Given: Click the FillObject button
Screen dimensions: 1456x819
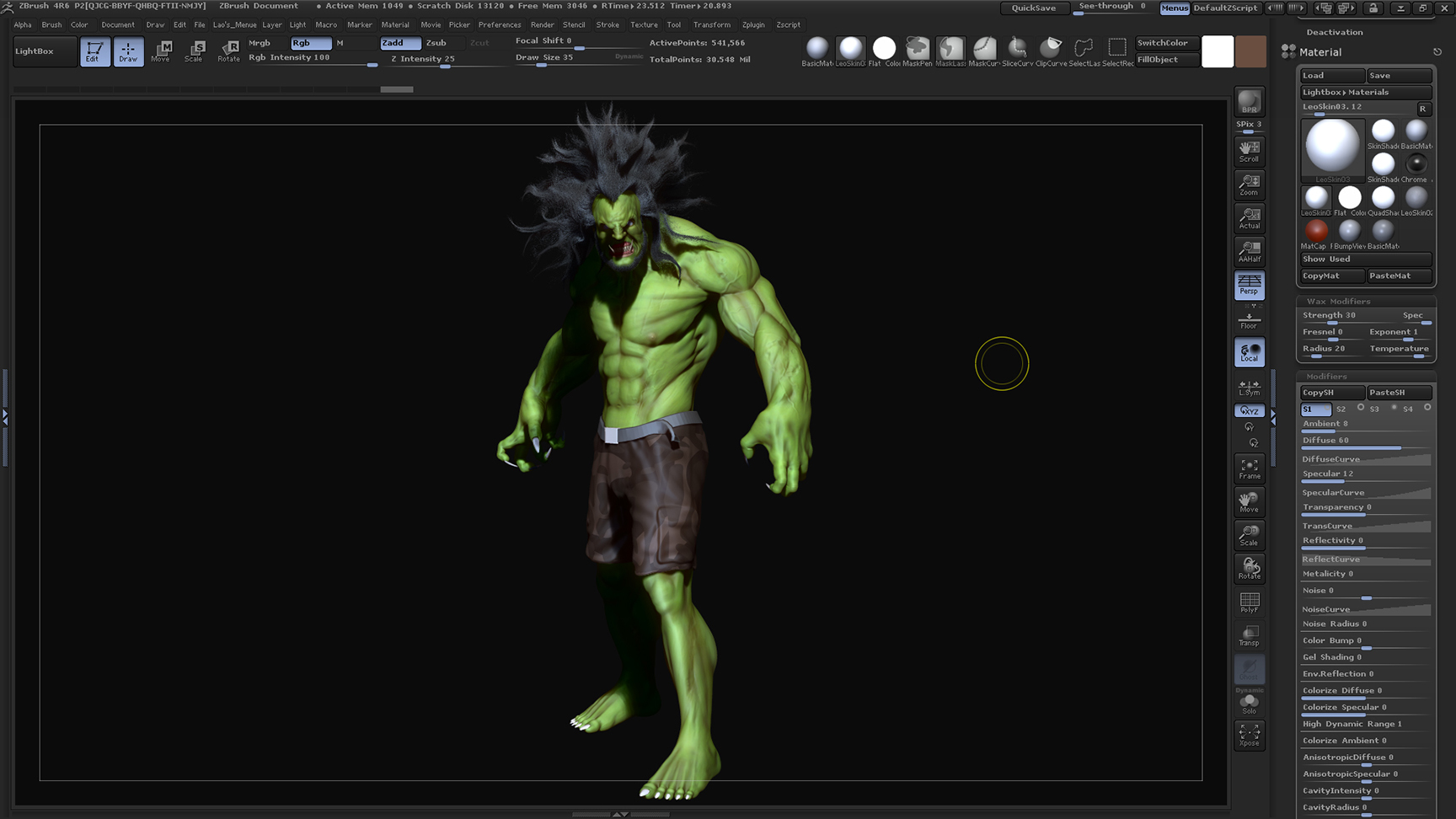Looking at the screenshot, I should (1166, 60).
